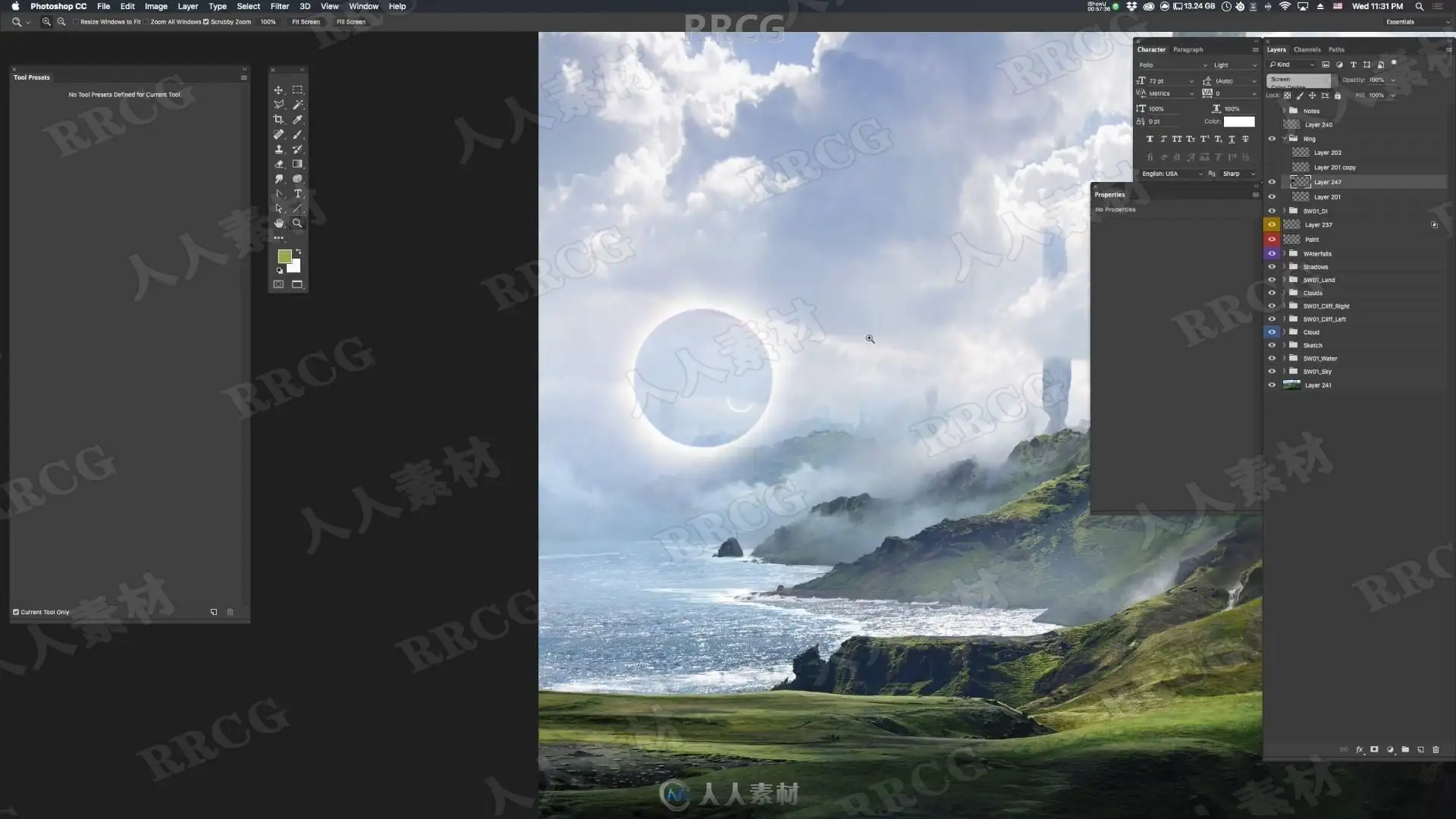
Task: Collapse the Ring layer group
Action: tap(1285, 139)
